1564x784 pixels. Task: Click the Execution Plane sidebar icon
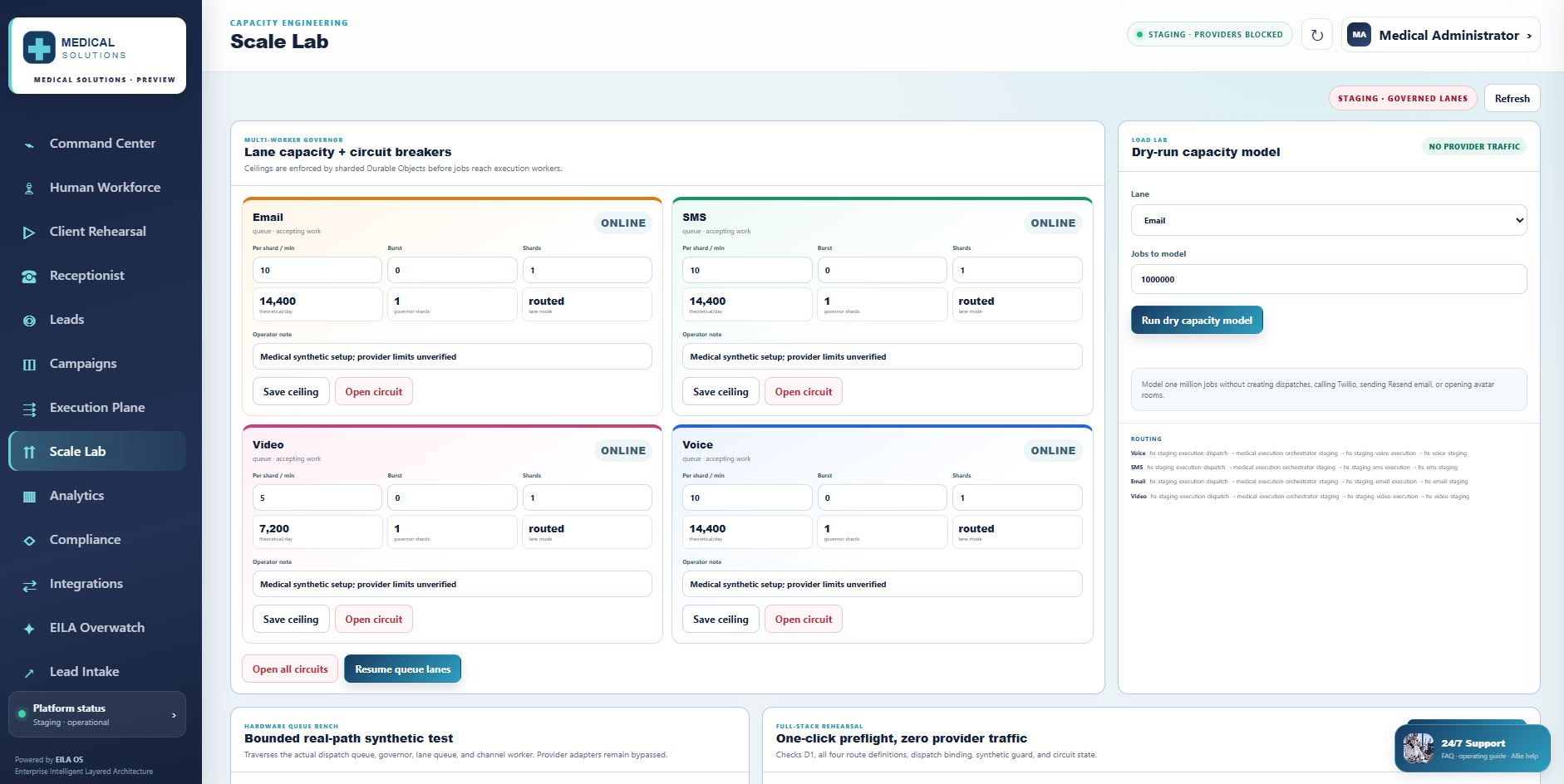click(x=29, y=409)
